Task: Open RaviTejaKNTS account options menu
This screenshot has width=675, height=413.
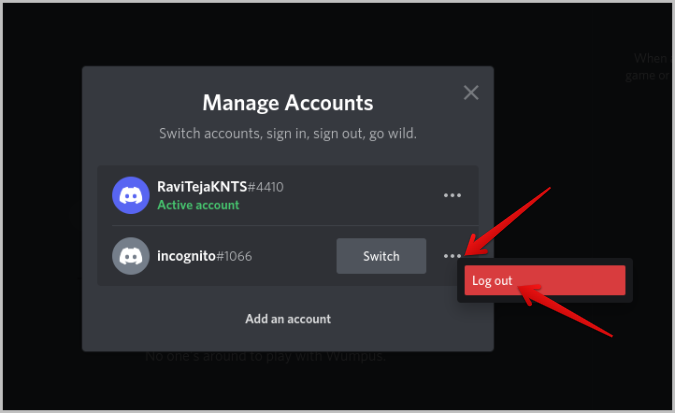Action: tap(452, 195)
